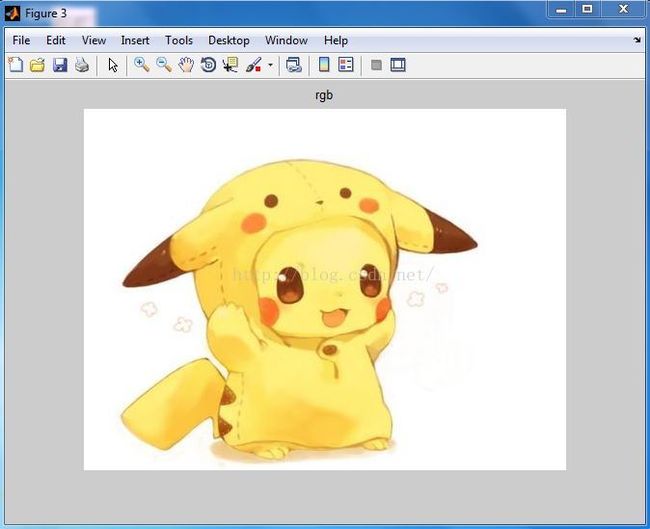Open file using the folder icon
Viewport: 650px width, 529px height.
pos(37,65)
